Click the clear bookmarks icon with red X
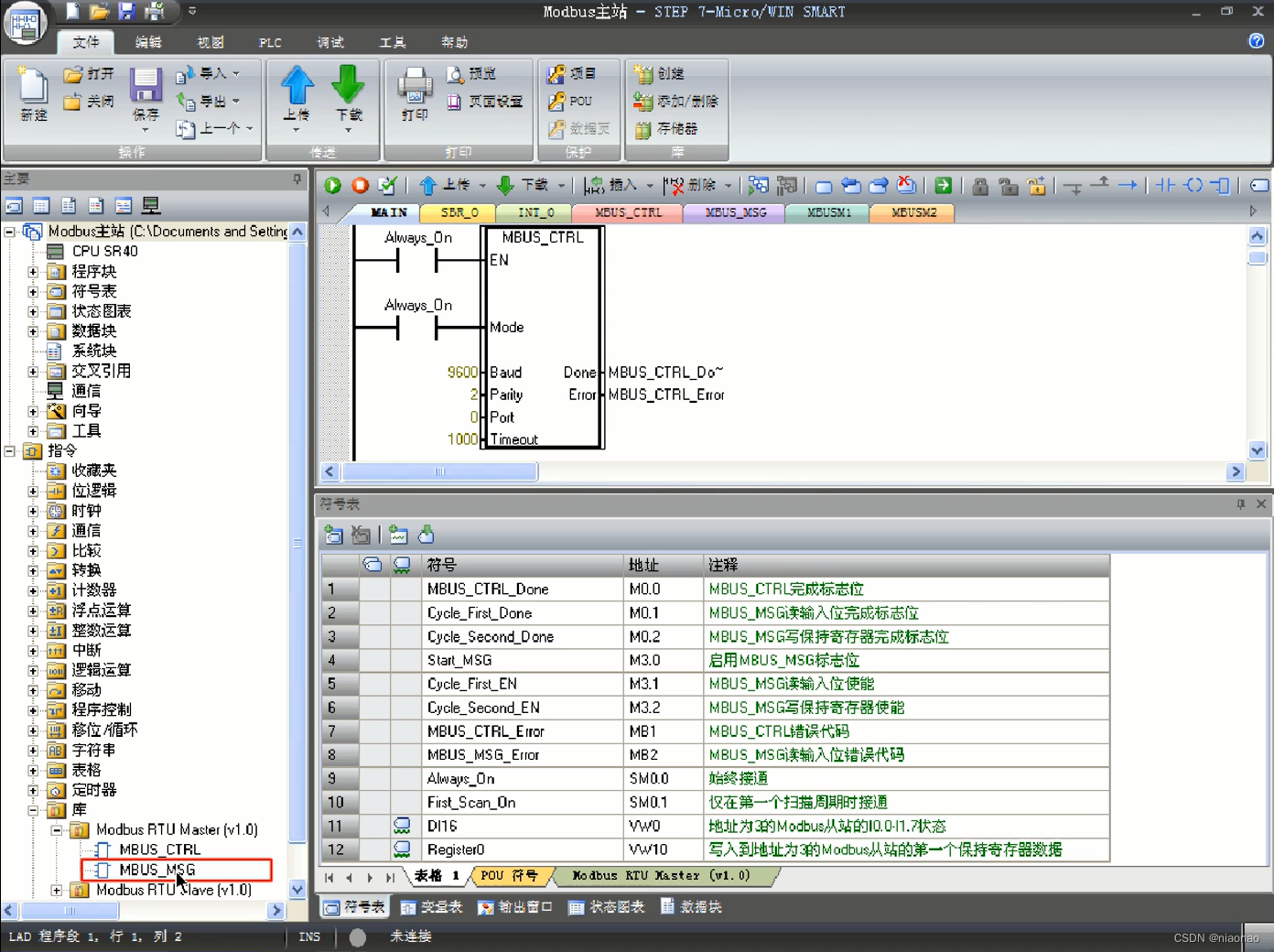The width and height of the screenshot is (1274, 952). click(906, 186)
